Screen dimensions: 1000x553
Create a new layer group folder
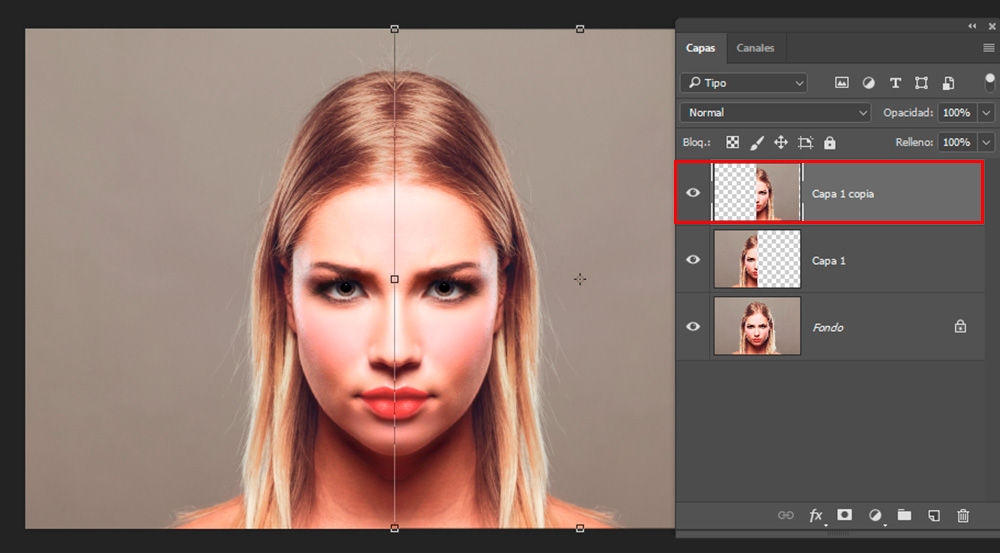904,515
